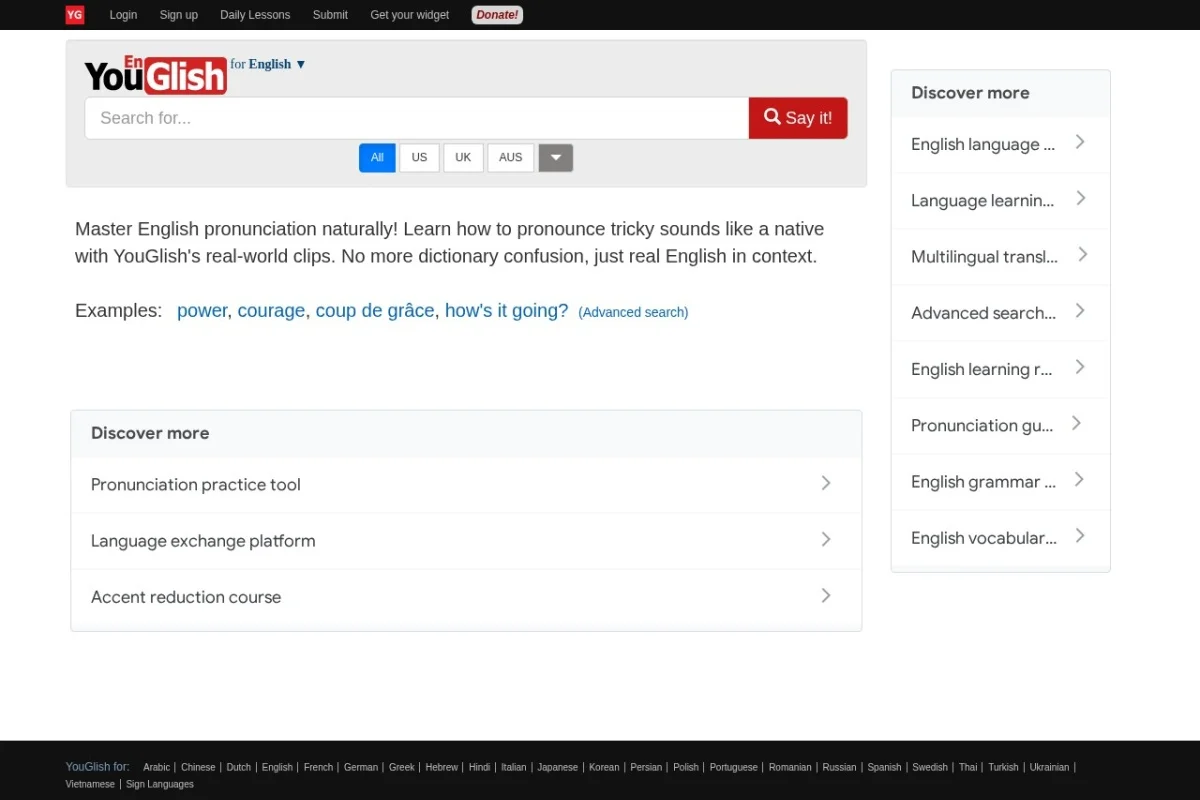Switch to YouGlish for Hindi
1200x800 pixels.
tap(479, 767)
